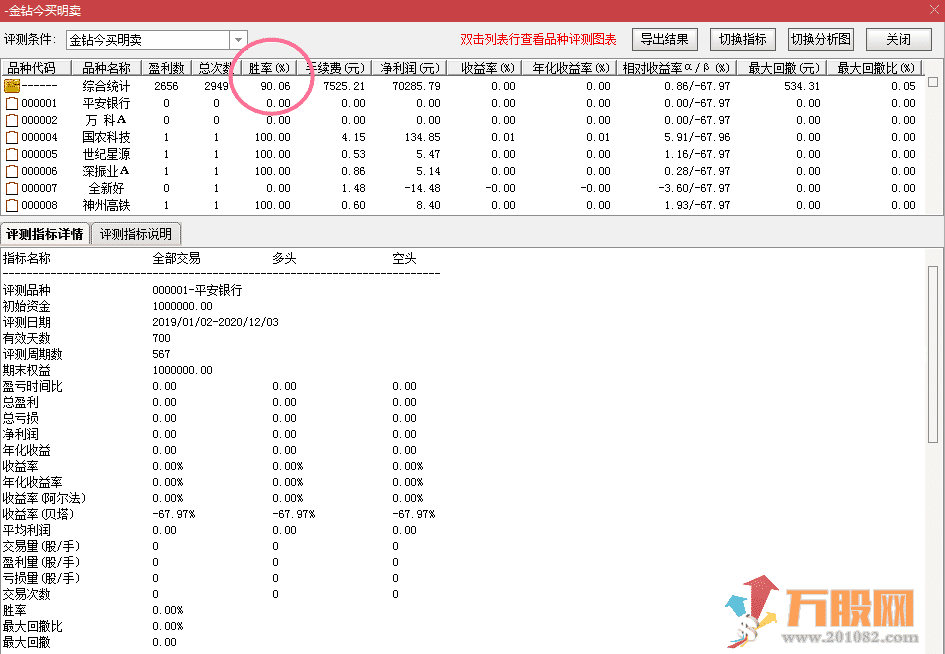Select the 世纪星源 name cell
This screenshot has height=654, width=945.
click(106, 154)
